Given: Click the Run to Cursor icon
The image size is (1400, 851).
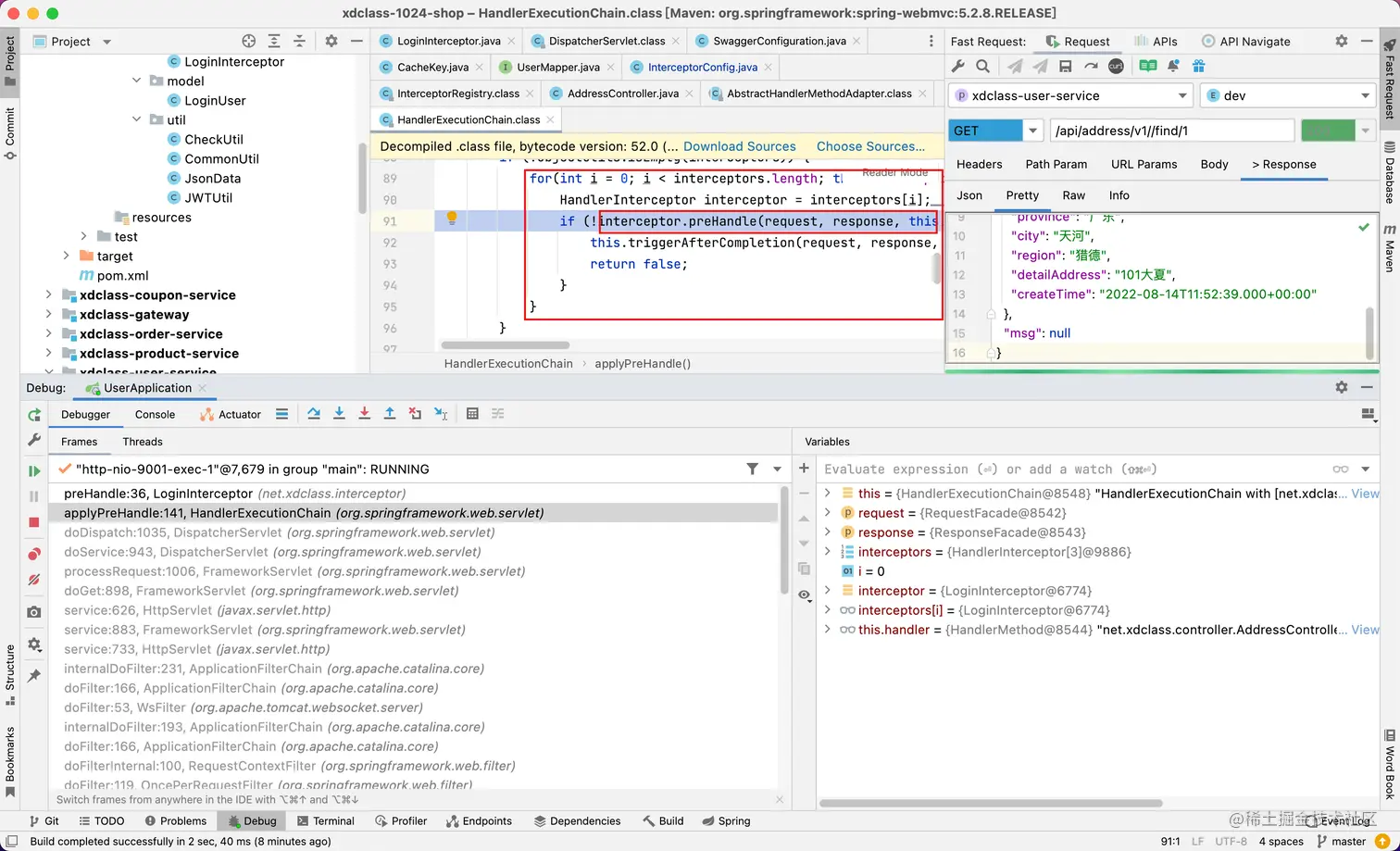Looking at the screenshot, I should point(441,414).
